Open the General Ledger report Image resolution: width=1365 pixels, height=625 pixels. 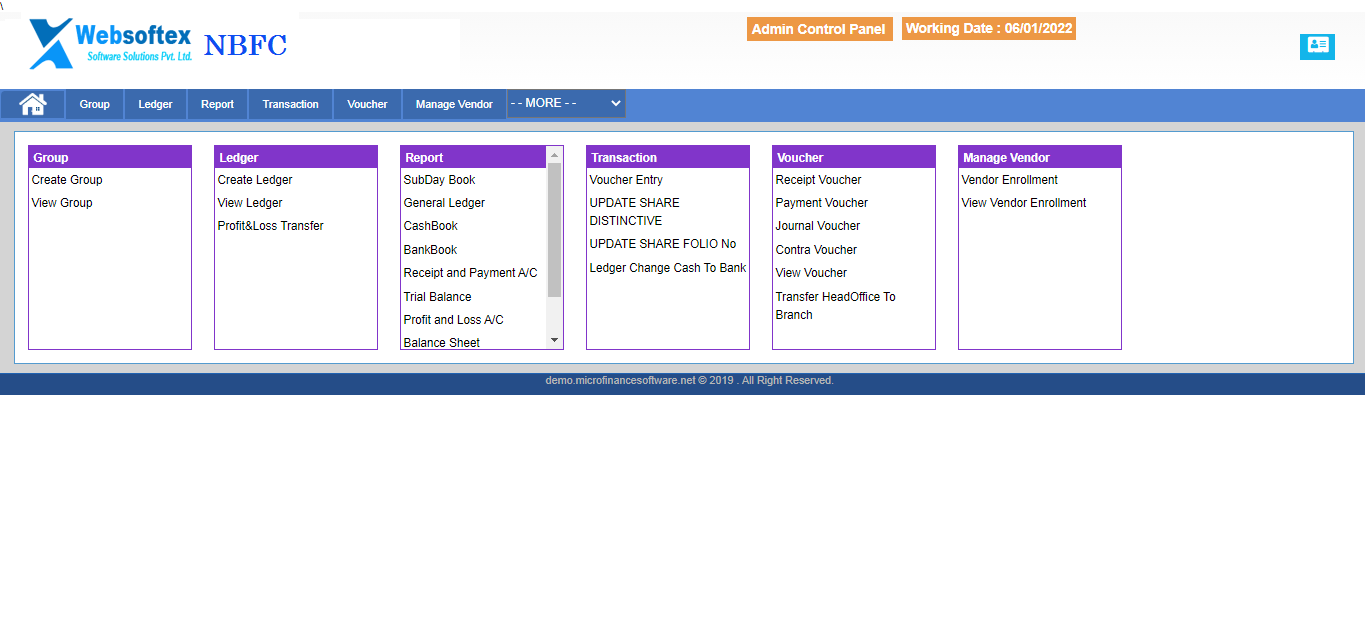click(444, 203)
